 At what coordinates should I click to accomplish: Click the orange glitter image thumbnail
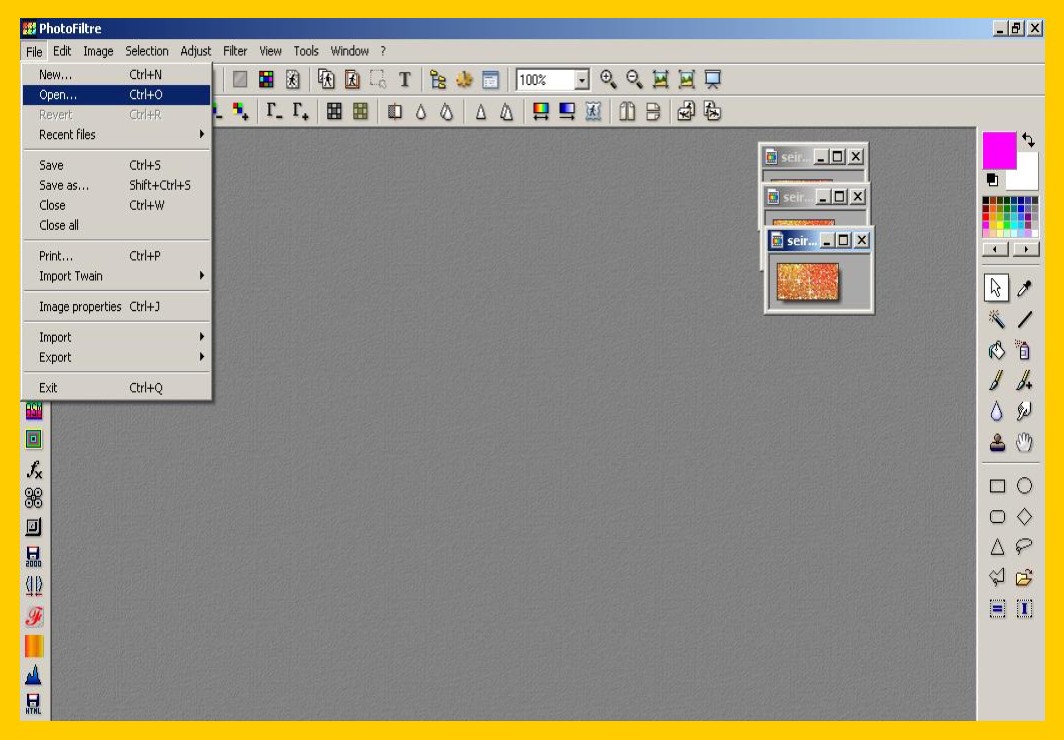pyautogui.click(x=808, y=282)
